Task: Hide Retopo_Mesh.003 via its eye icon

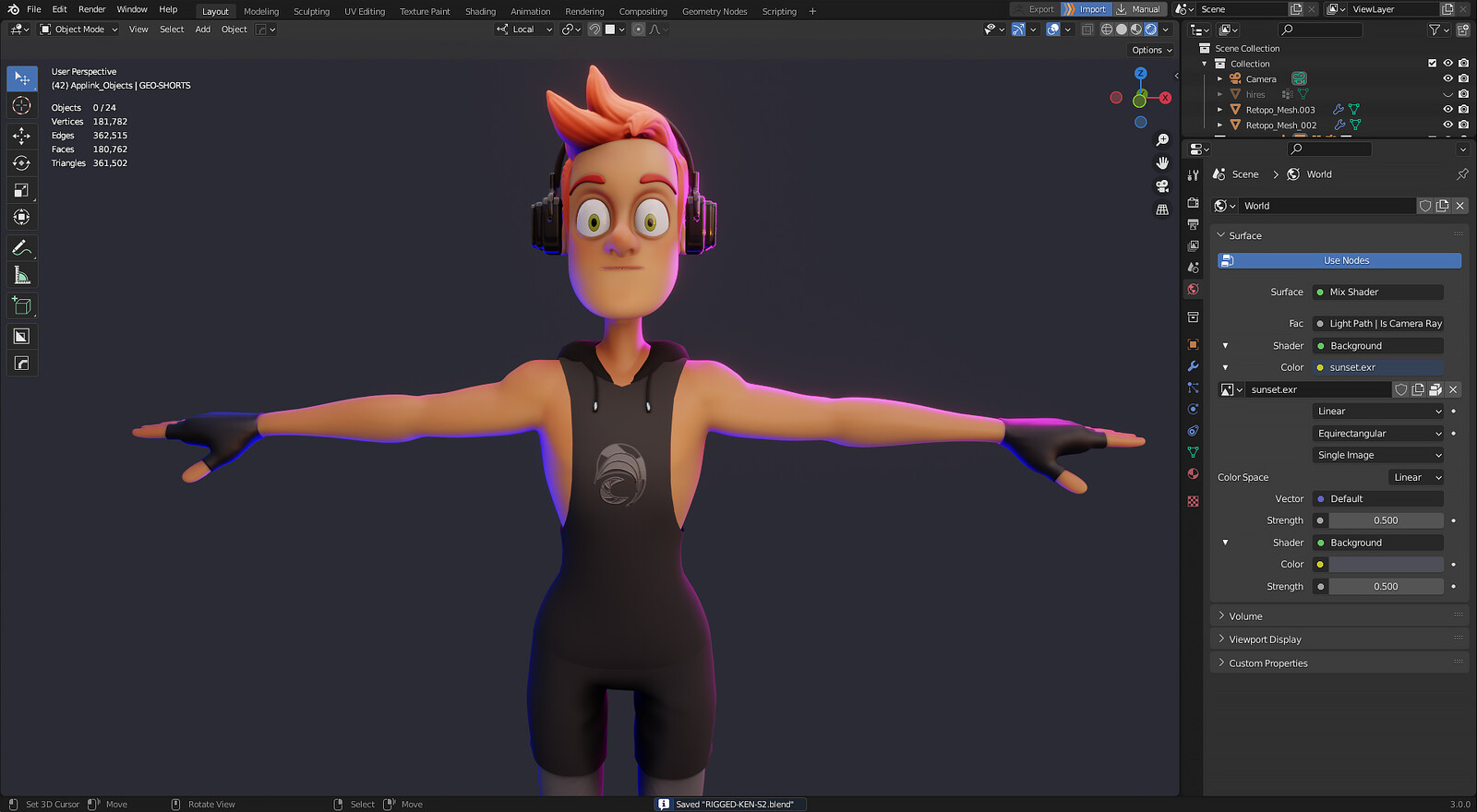Action: (1447, 110)
